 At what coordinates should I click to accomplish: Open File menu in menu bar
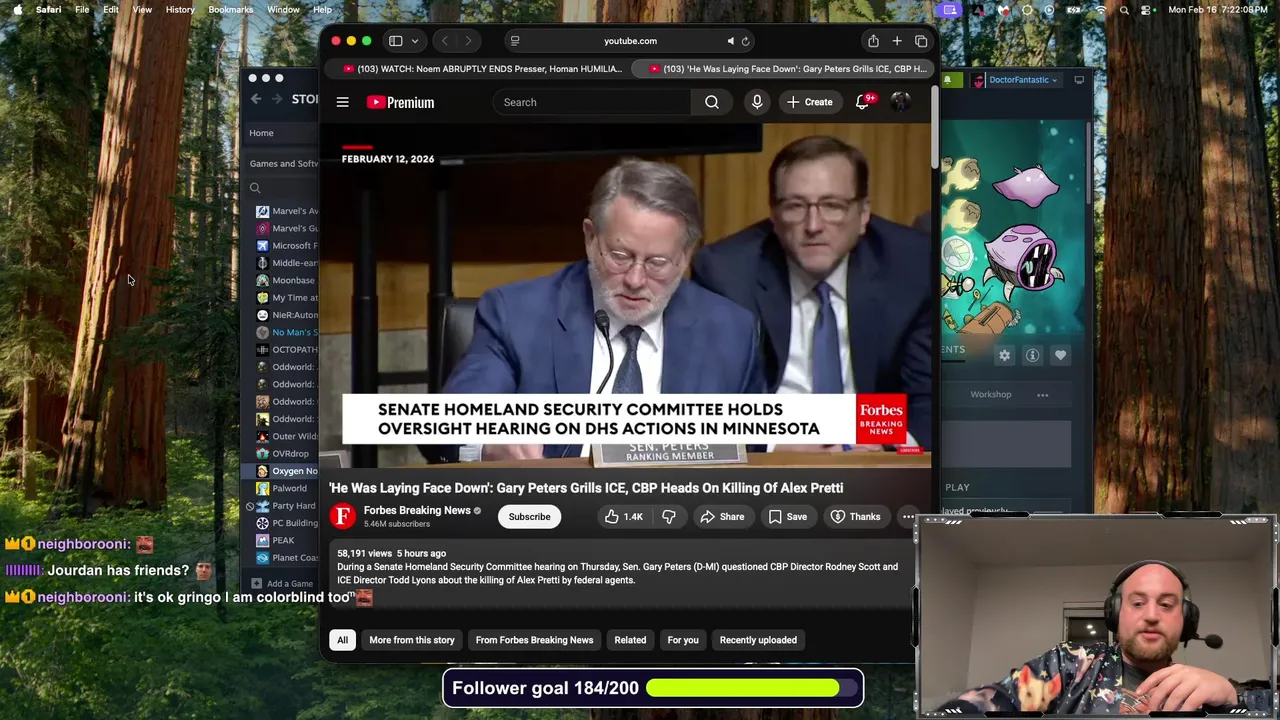click(x=82, y=10)
